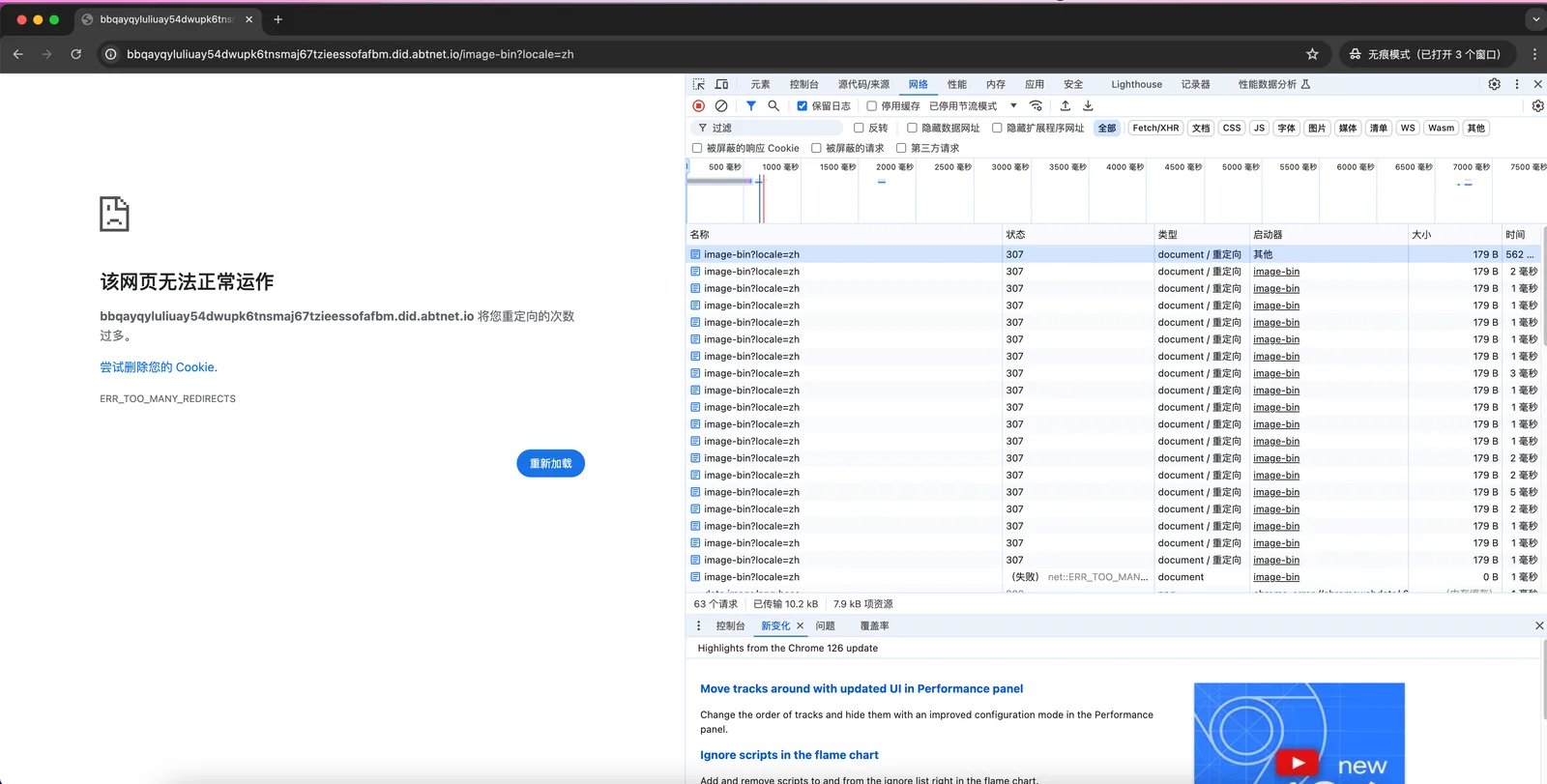Switch to 源代码/来源 tab
Screen dimensions: 1547x784
pos(863,84)
